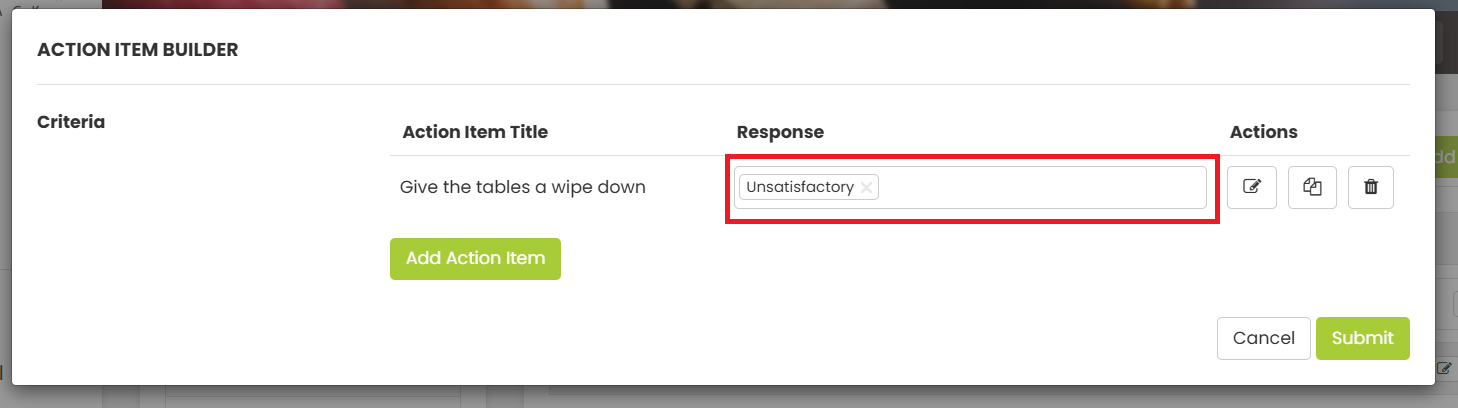
Task: Select the Response column header
Action: (x=780, y=132)
